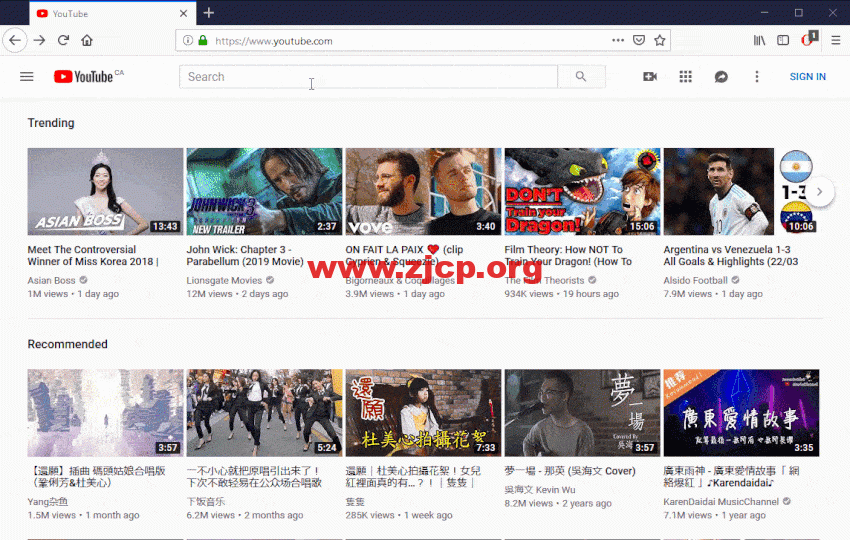This screenshot has height=540, width=850.
Task: Open Argentina vs Venezuela thumbnail
Action: pyautogui.click(x=741, y=191)
